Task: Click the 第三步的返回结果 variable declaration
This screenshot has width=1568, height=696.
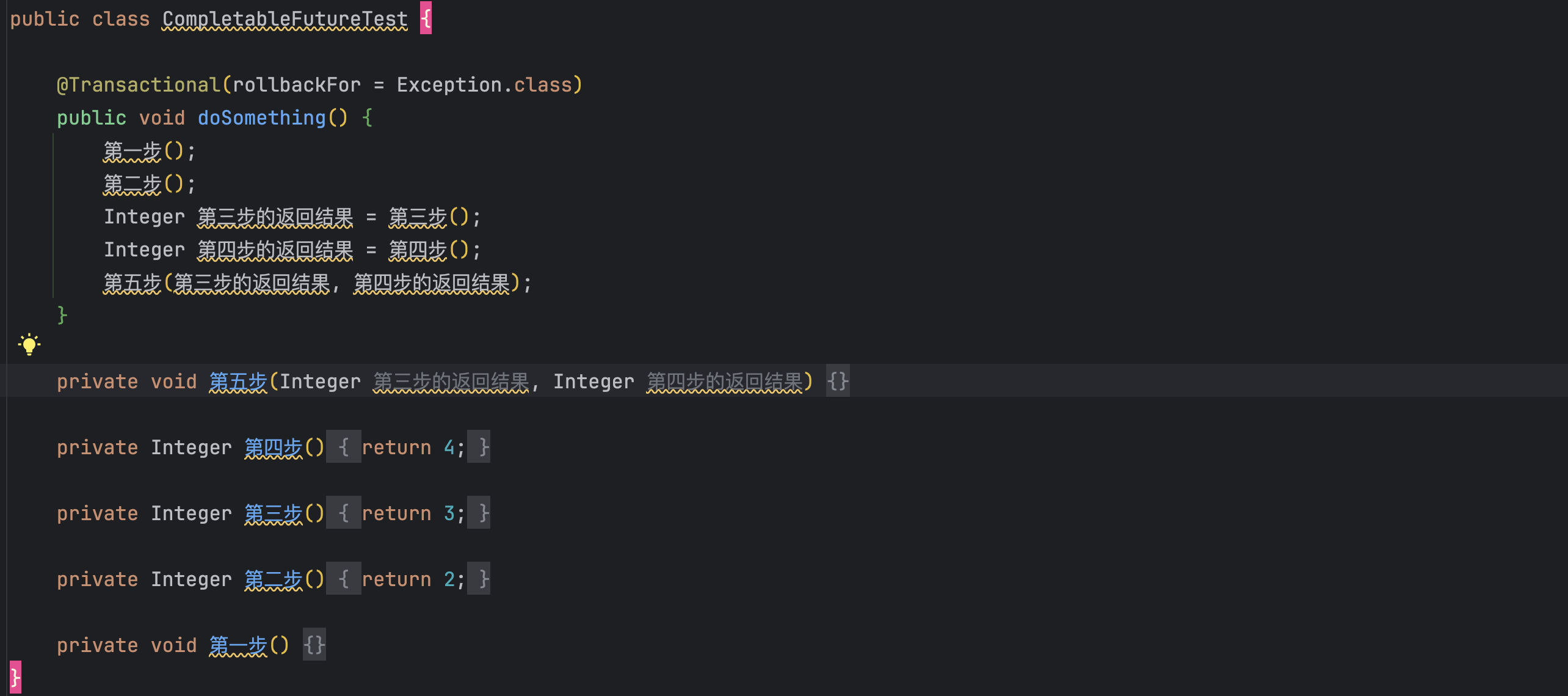Action: tap(275, 217)
